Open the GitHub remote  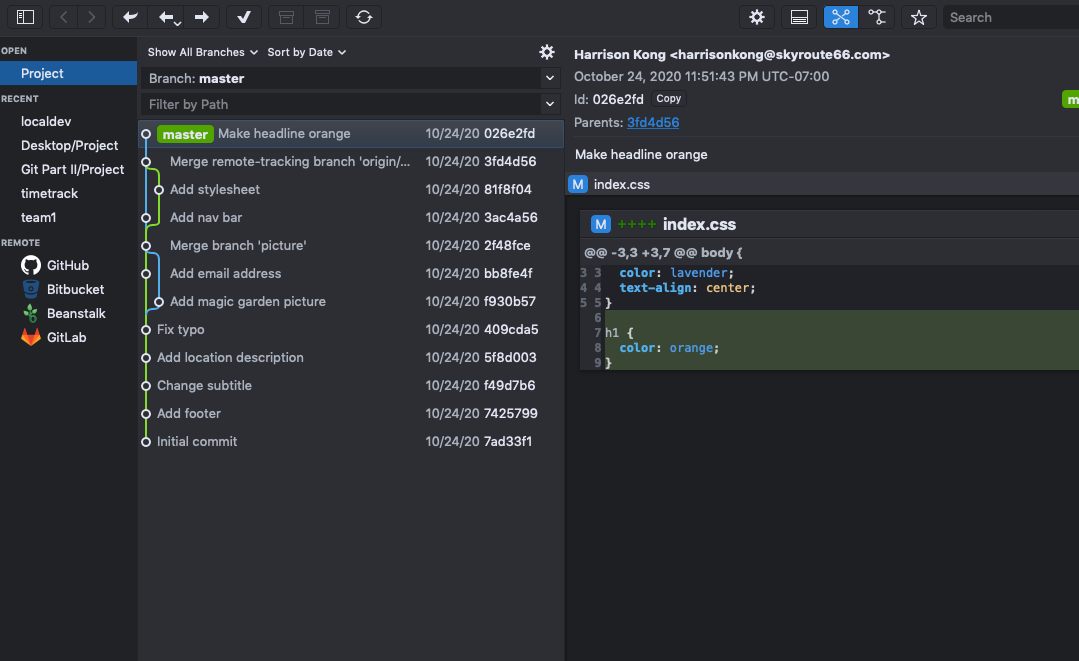pyautogui.click(x=67, y=265)
